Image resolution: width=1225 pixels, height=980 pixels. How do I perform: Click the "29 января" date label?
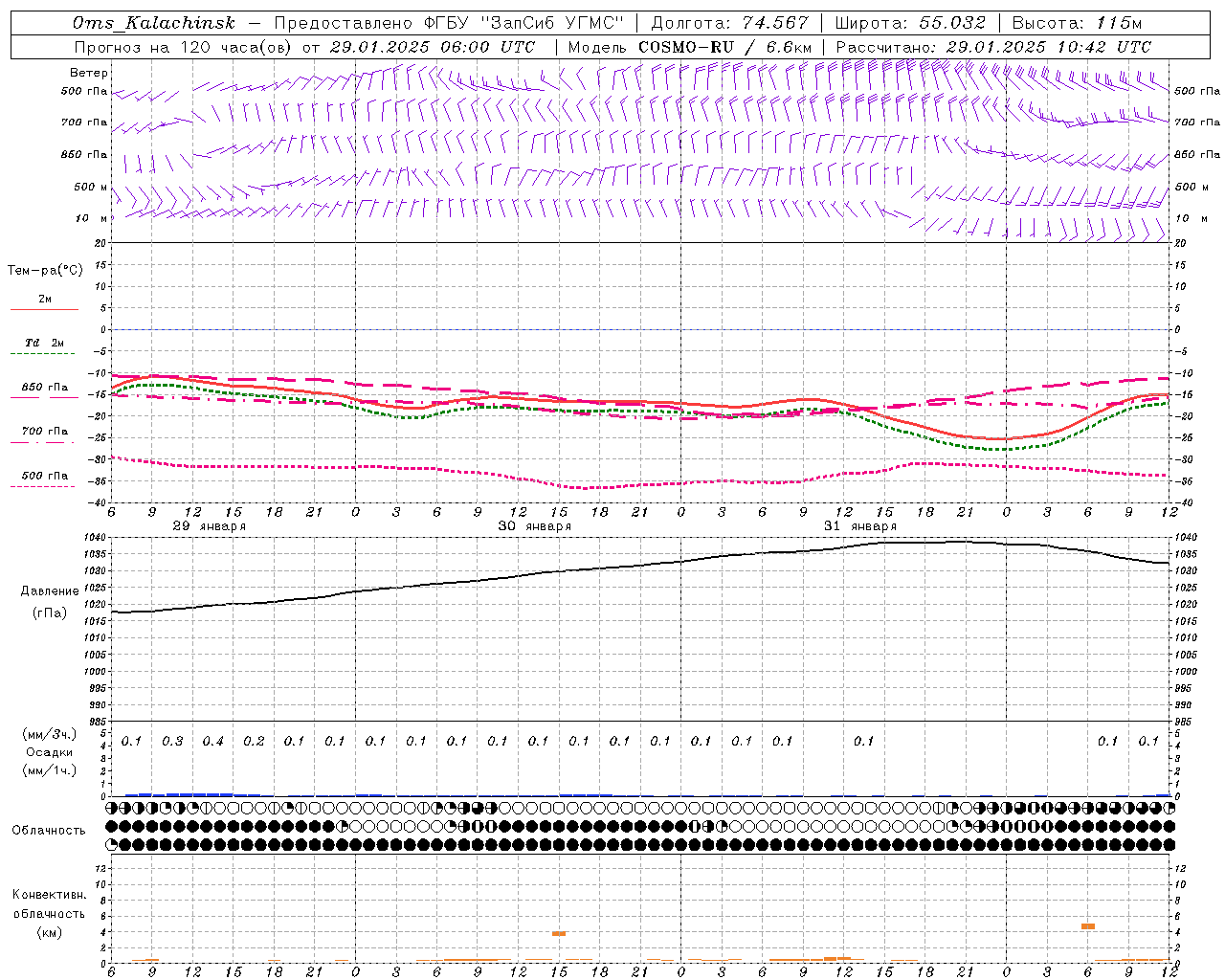coord(210,526)
